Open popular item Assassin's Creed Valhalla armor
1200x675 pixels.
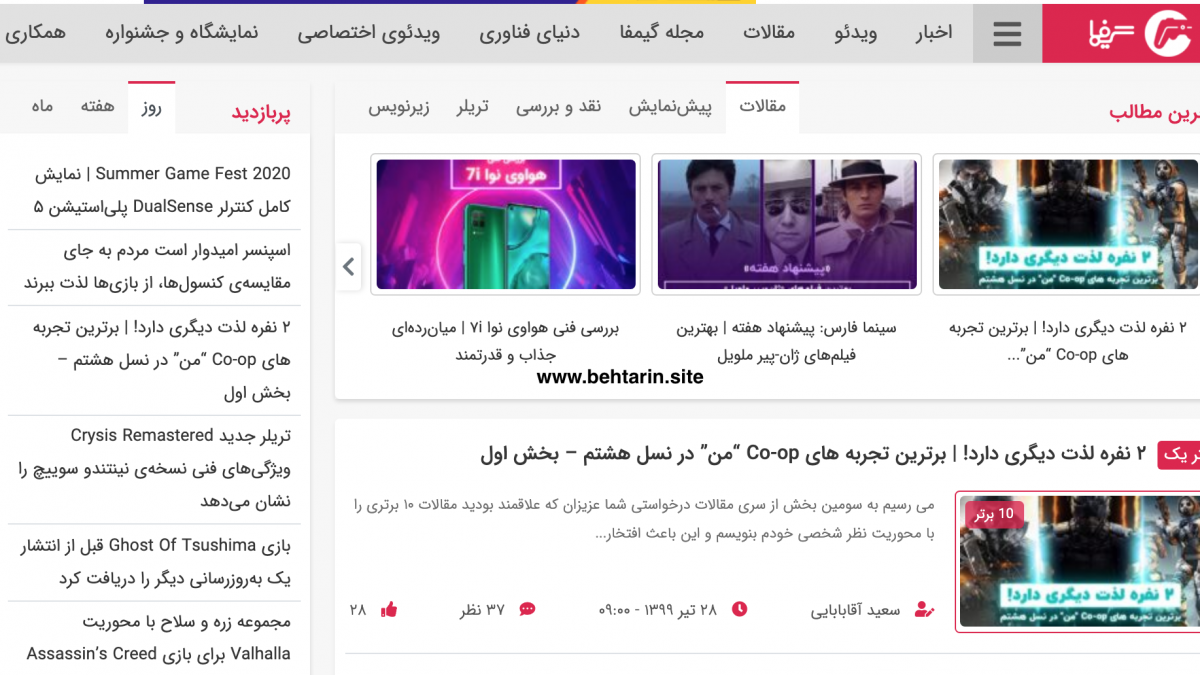pos(159,638)
